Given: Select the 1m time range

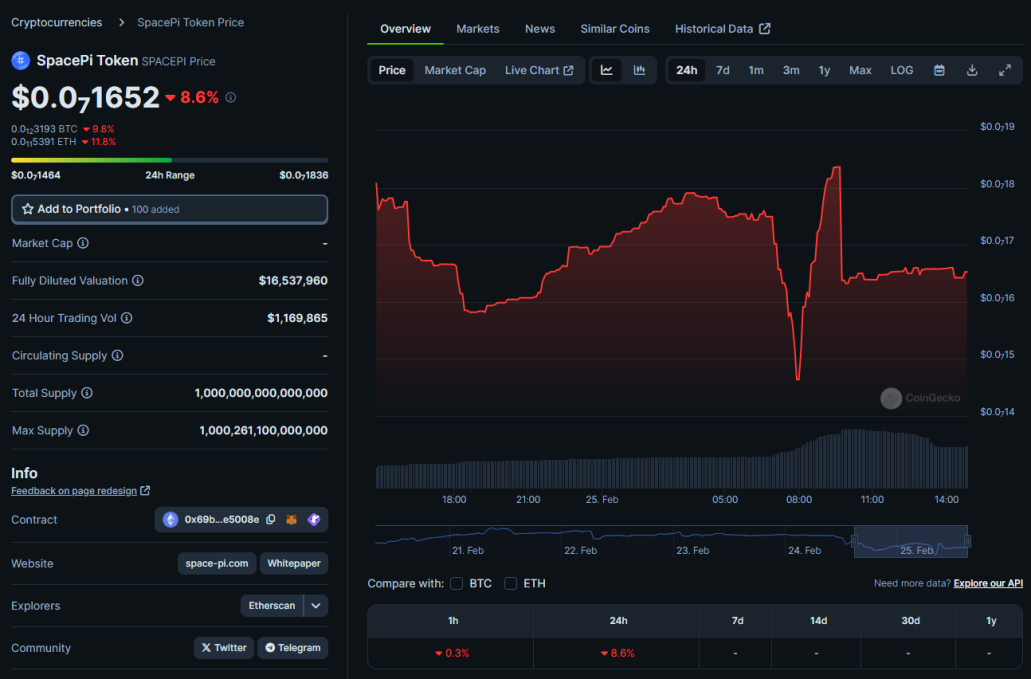Looking at the screenshot, I should click(756, 70).
